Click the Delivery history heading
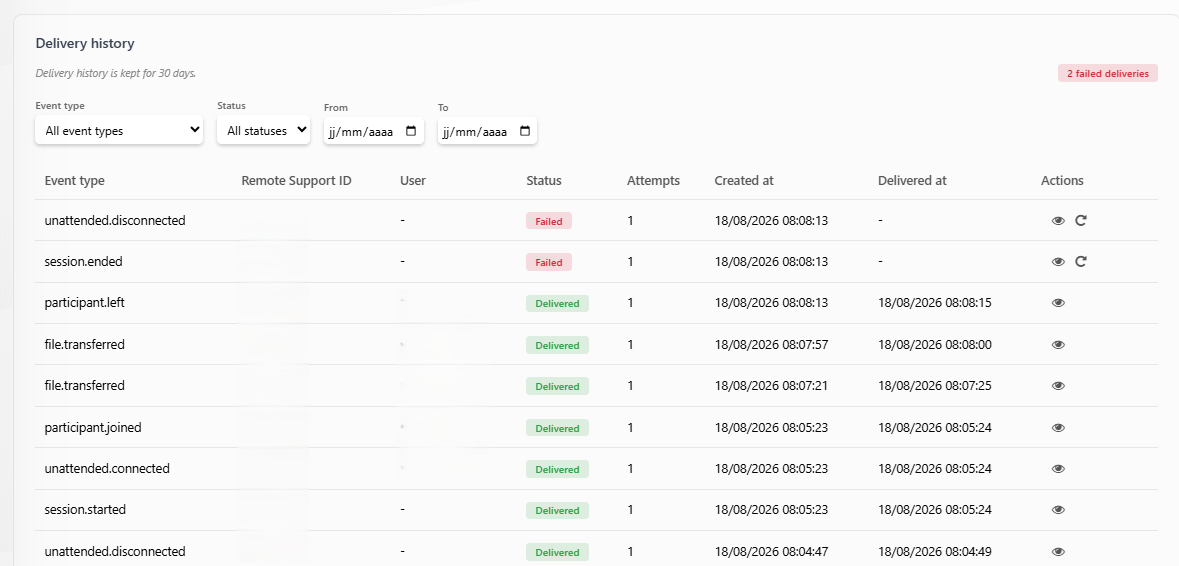This screenshot has width=1179, height=566. [85, 44]
